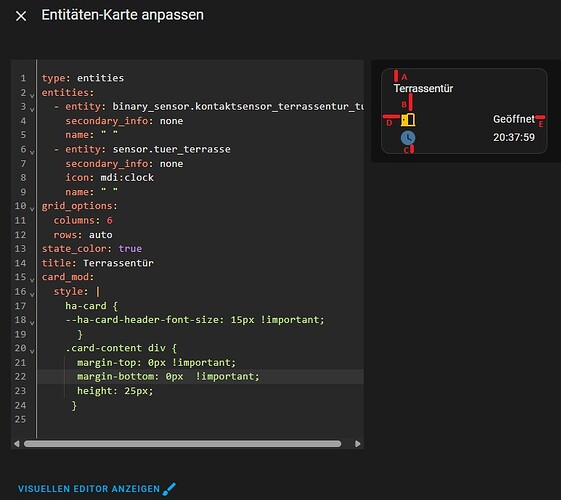Fold the card_mod block on line 15
Image resolution: width=561 pixels, height=500 pixels.
pos(32,280)
